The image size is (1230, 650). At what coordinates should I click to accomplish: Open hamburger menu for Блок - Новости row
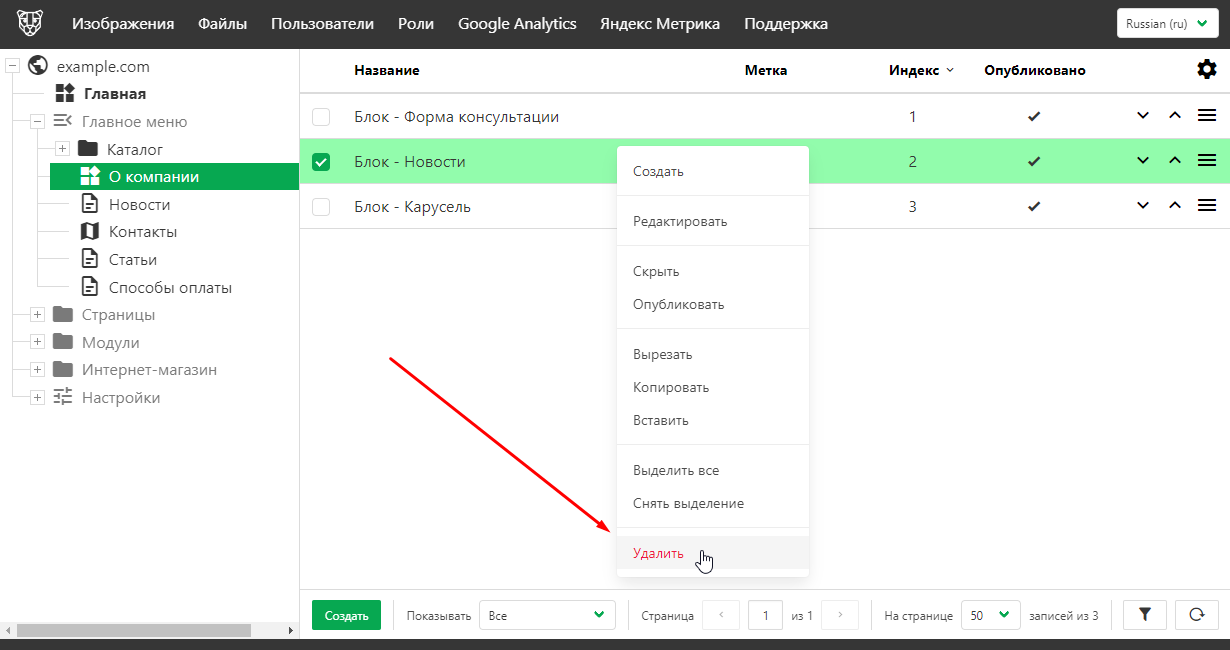pyautogui.click(x=1207, y=161)
